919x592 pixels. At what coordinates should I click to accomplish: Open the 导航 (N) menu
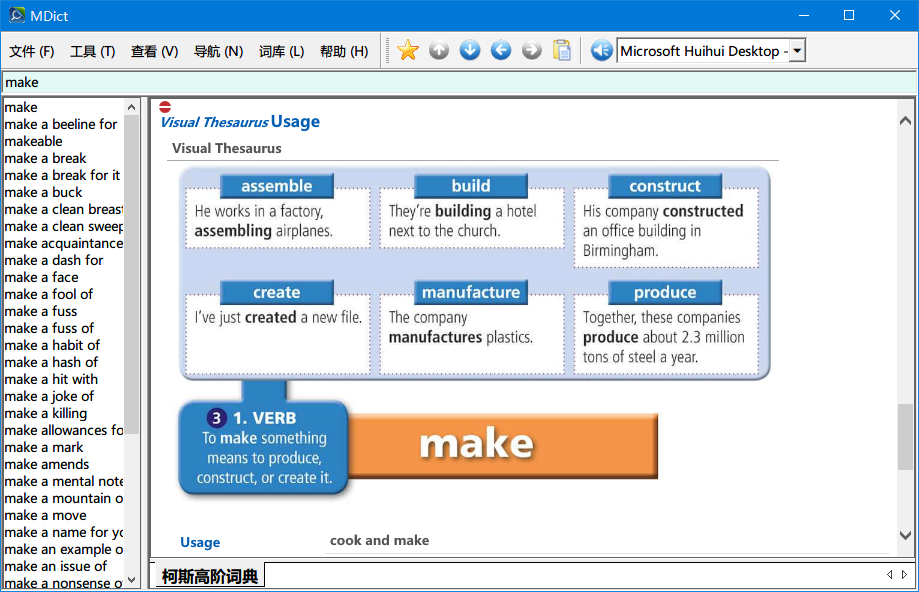point(218,52)
